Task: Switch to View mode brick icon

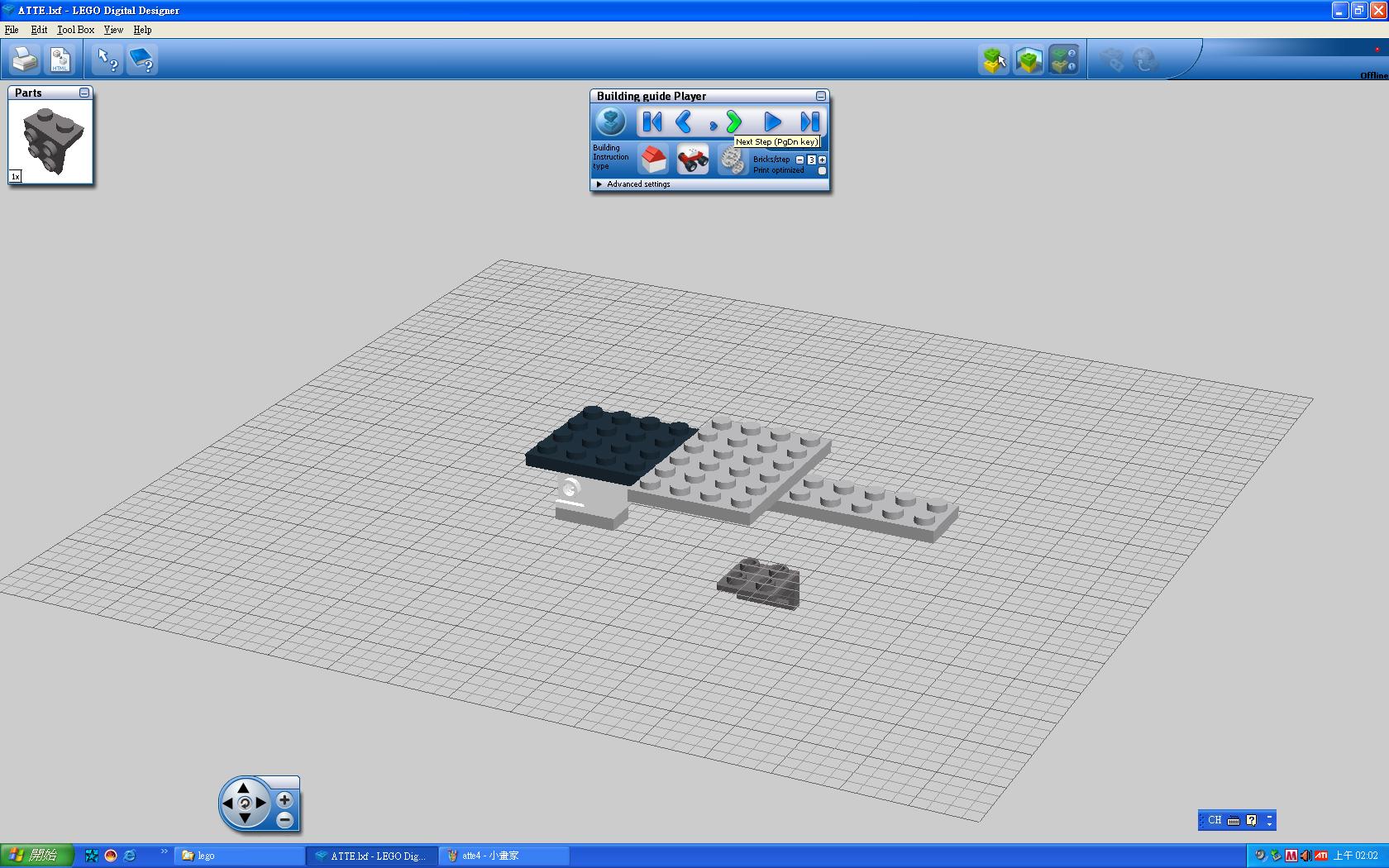Action: click(1029, 60)
